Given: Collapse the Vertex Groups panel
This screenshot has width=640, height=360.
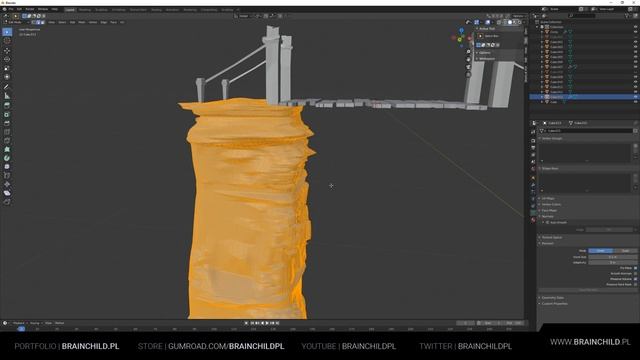Looking at the screenshot, I should coord(551,138).
